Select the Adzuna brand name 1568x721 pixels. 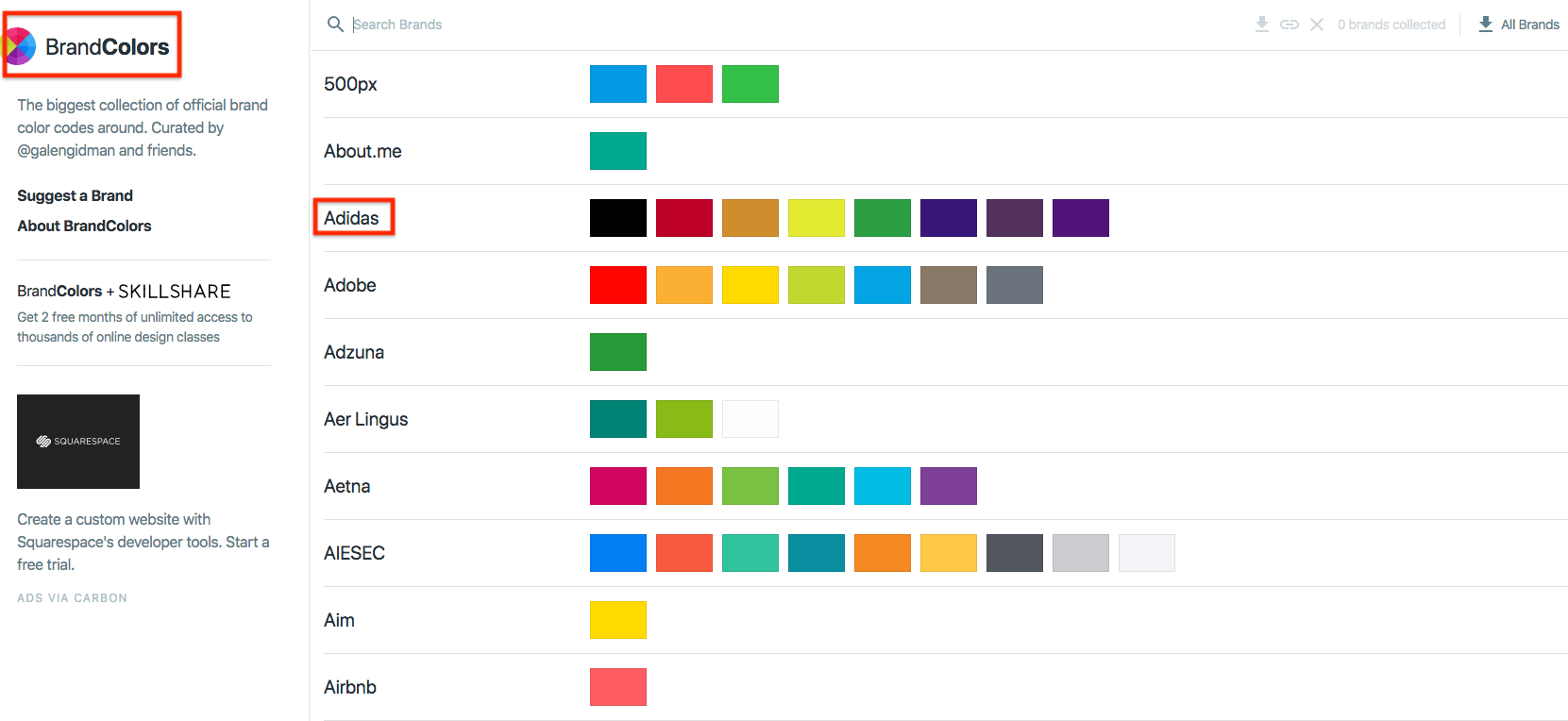click(x=354, y=352)
